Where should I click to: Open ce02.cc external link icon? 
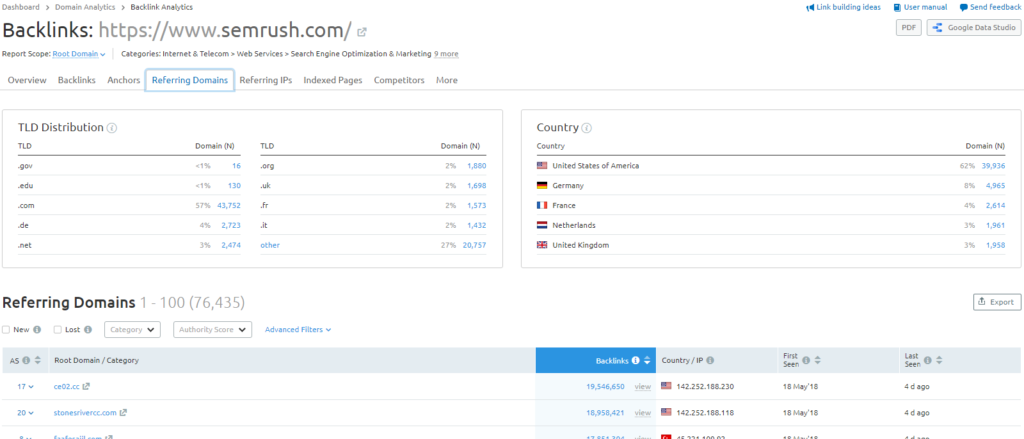(86, 386)
